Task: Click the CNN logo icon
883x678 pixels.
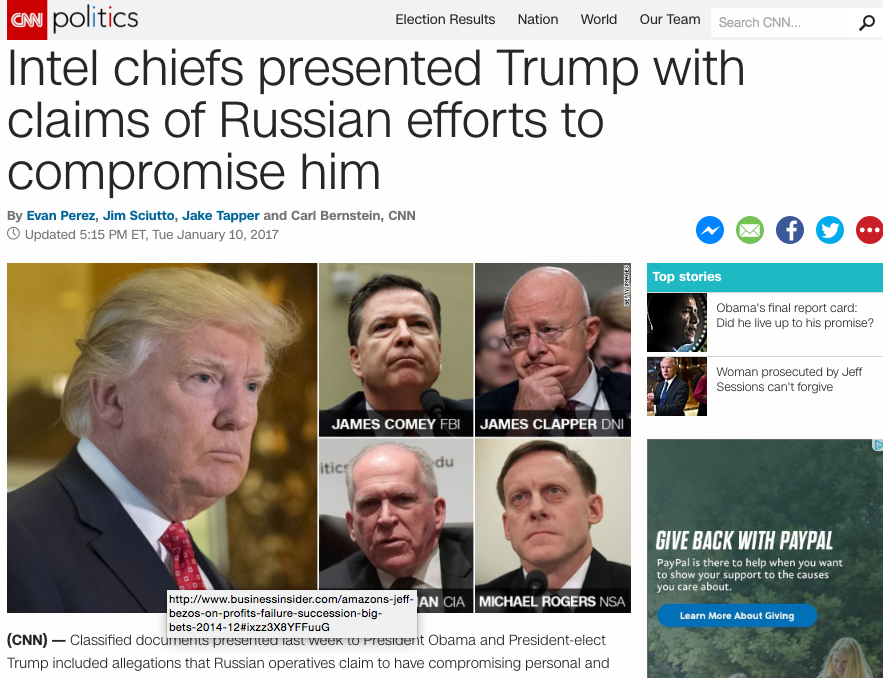Action: (x=26, y=20)
